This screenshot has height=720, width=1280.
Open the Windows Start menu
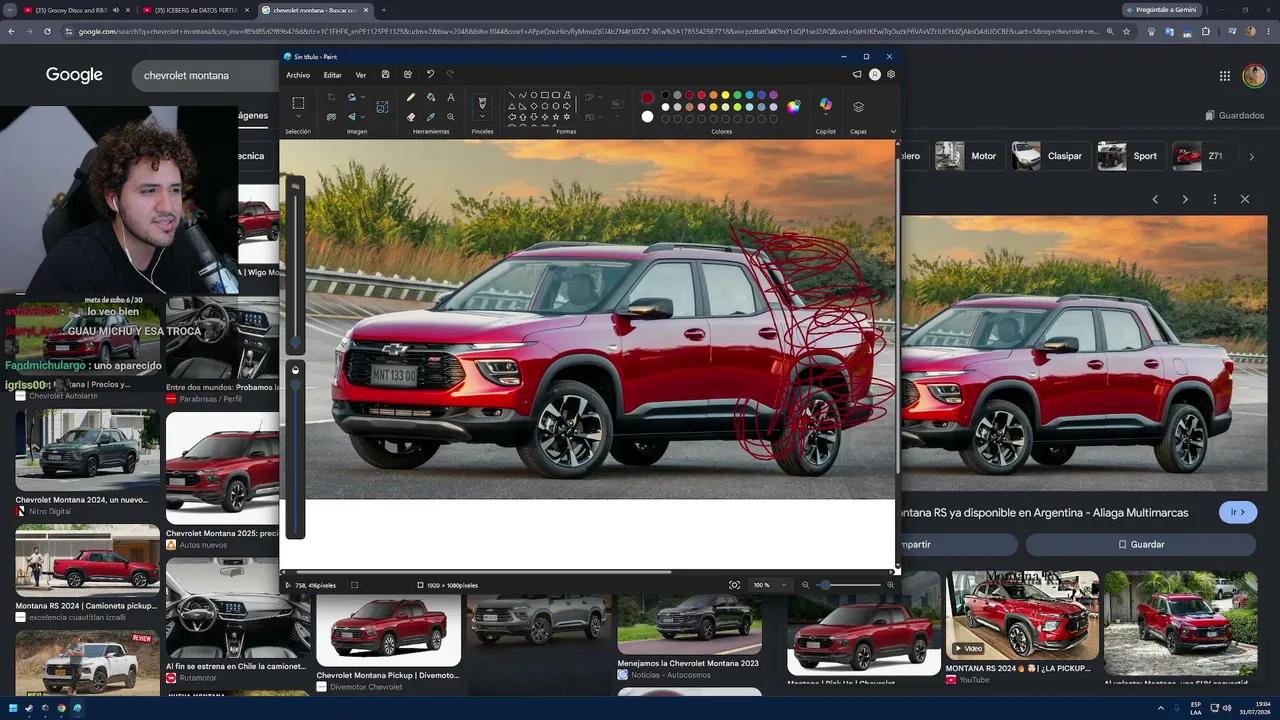point(12,708)
